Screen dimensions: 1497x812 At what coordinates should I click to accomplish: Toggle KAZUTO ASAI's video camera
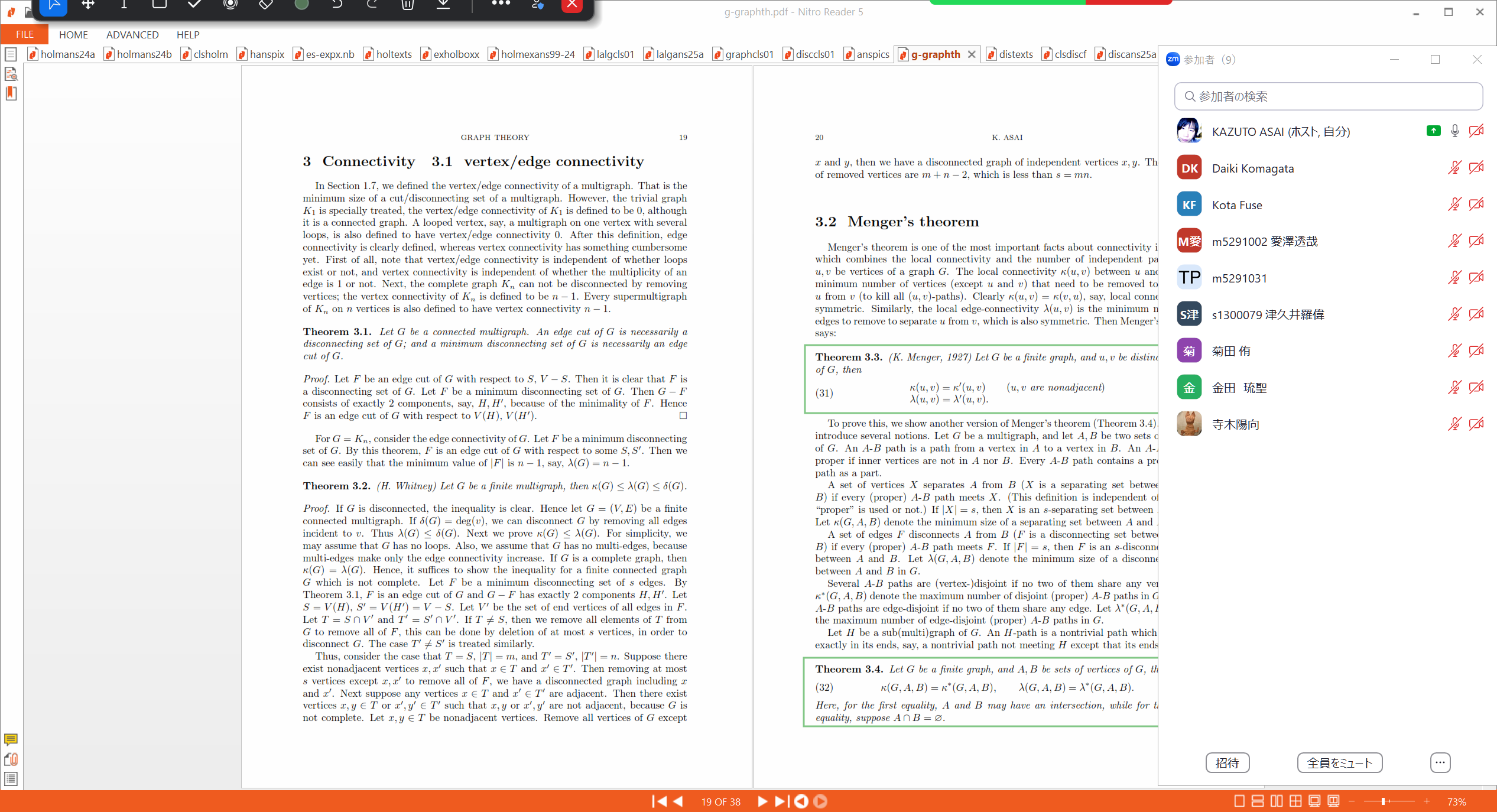[x=1476, y=131]
